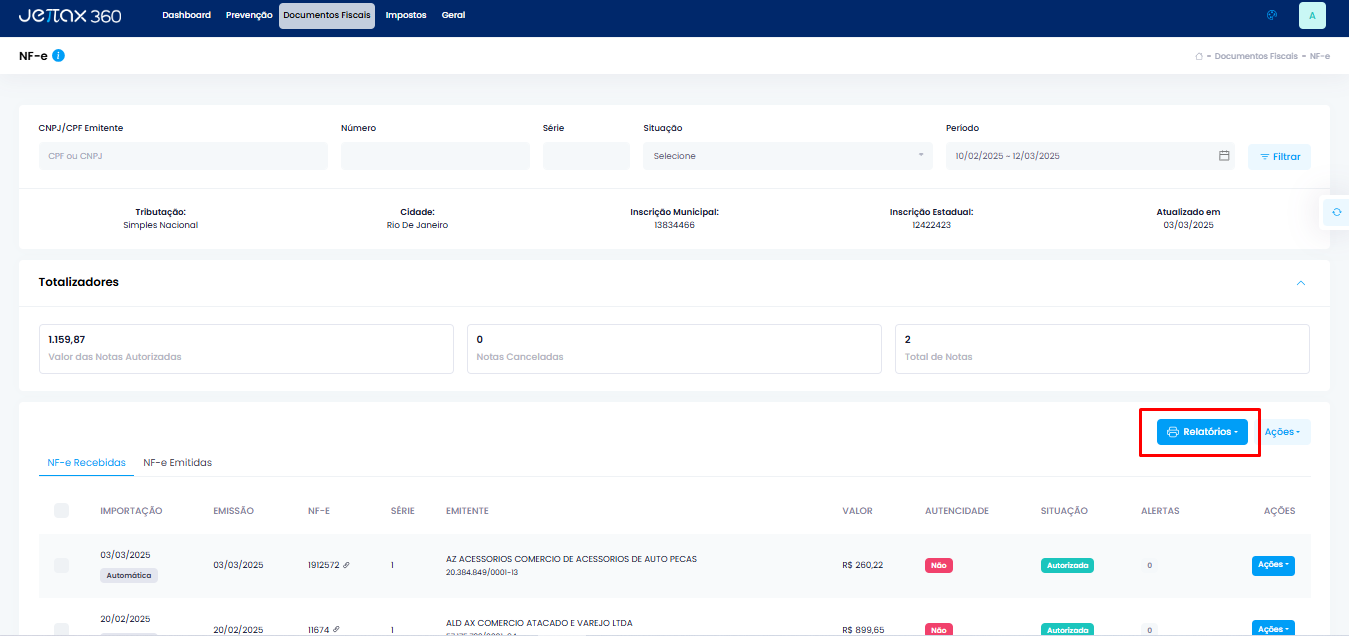The height and width of the screenshot is (636, 1349).
Task: Open the Prevenção menu
Action: click(x=249, y=15)
